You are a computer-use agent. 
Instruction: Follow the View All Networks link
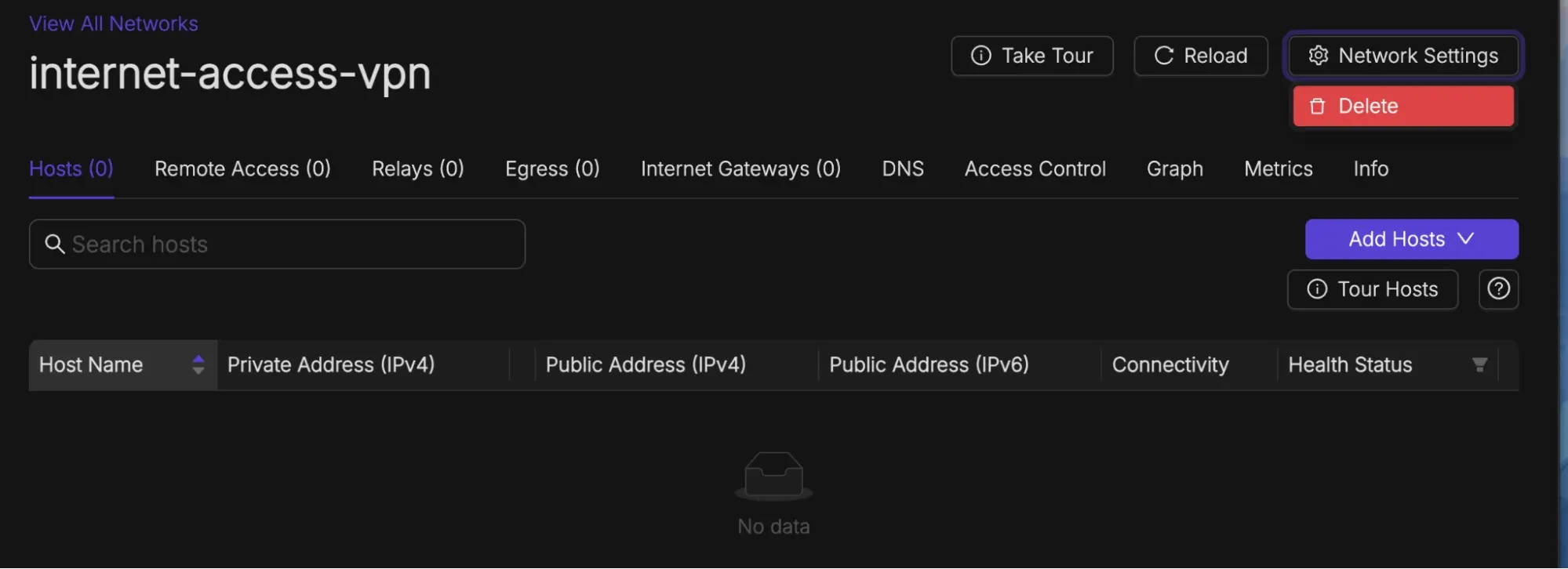click(114, 24)
